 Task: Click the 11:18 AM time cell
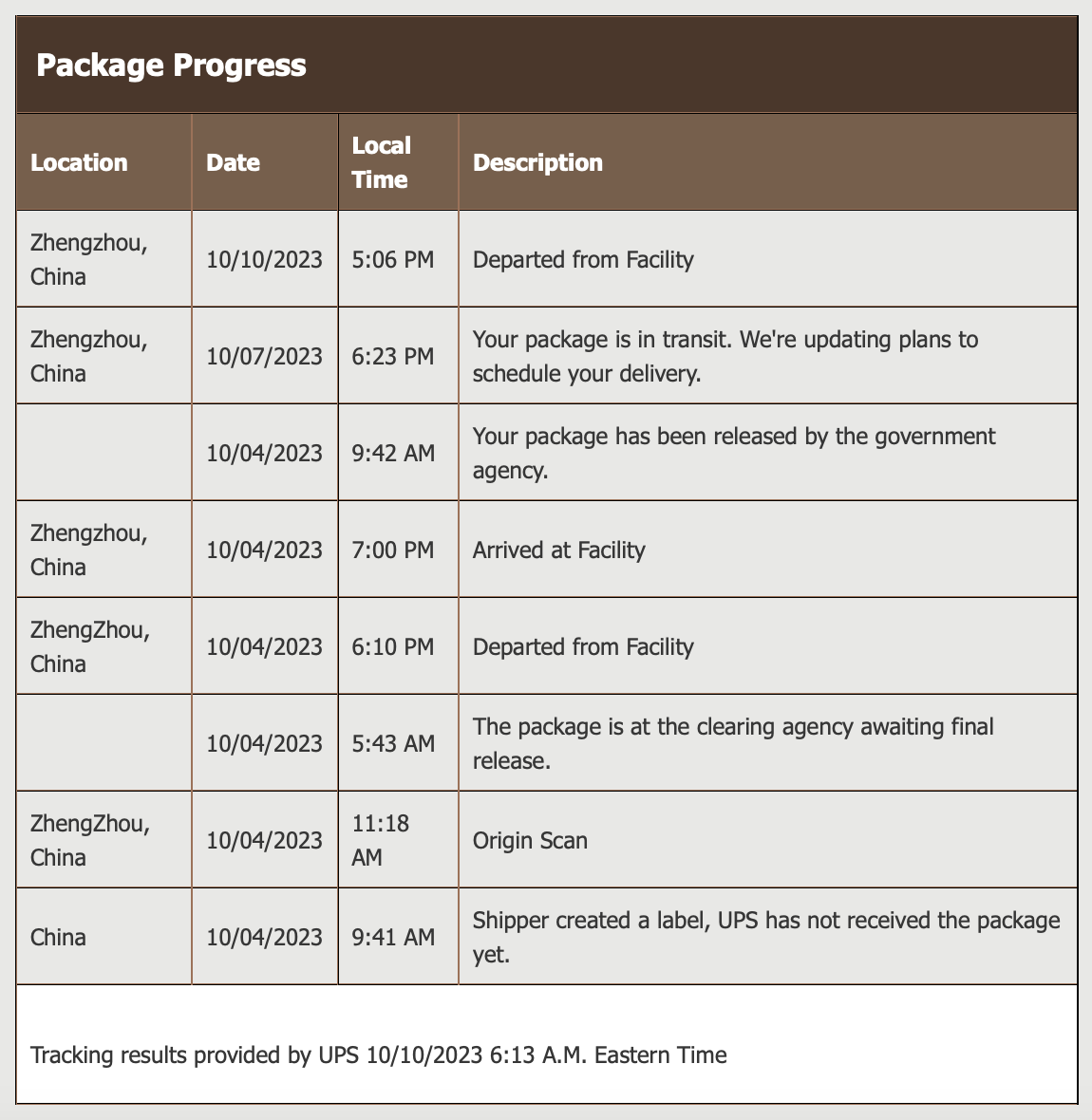click(381, 840)
